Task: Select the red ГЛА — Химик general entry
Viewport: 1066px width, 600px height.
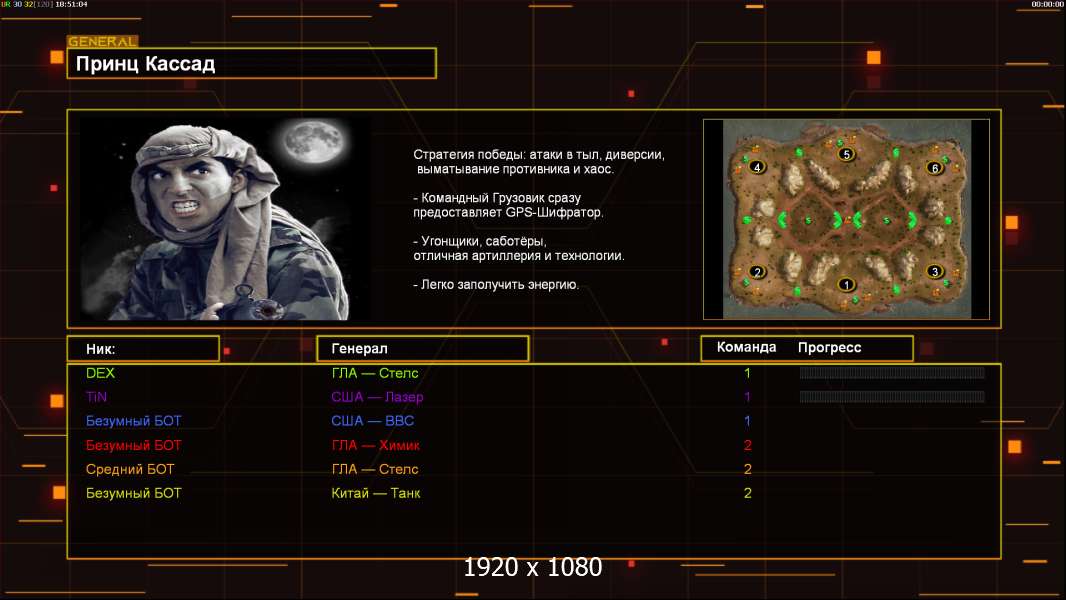Action: pyautogui.click(x=375, y=445)
